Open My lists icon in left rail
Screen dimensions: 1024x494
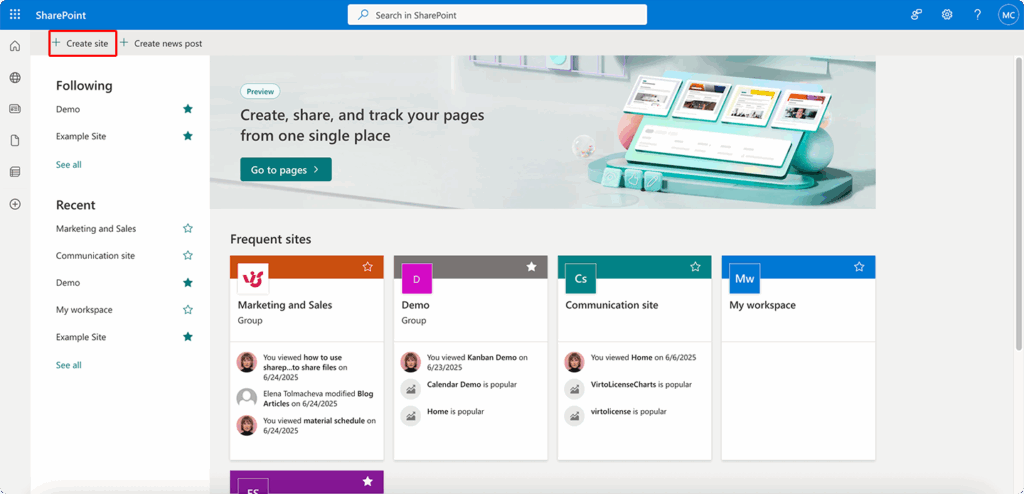point(15,172)
